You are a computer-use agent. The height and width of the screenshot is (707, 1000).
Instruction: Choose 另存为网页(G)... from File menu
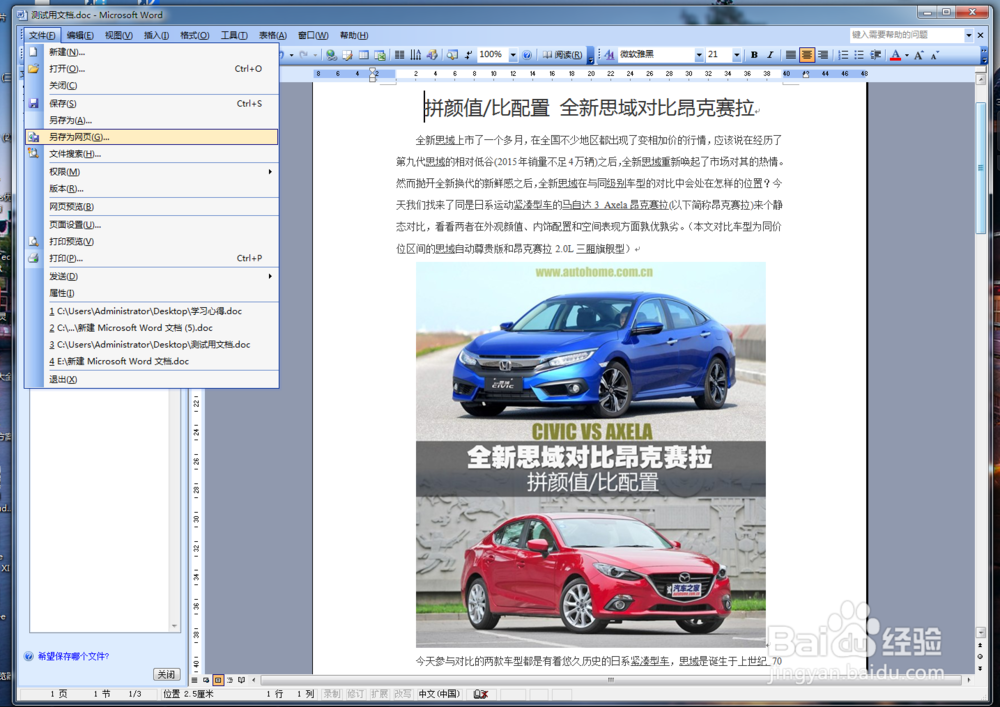coord(151,136)
